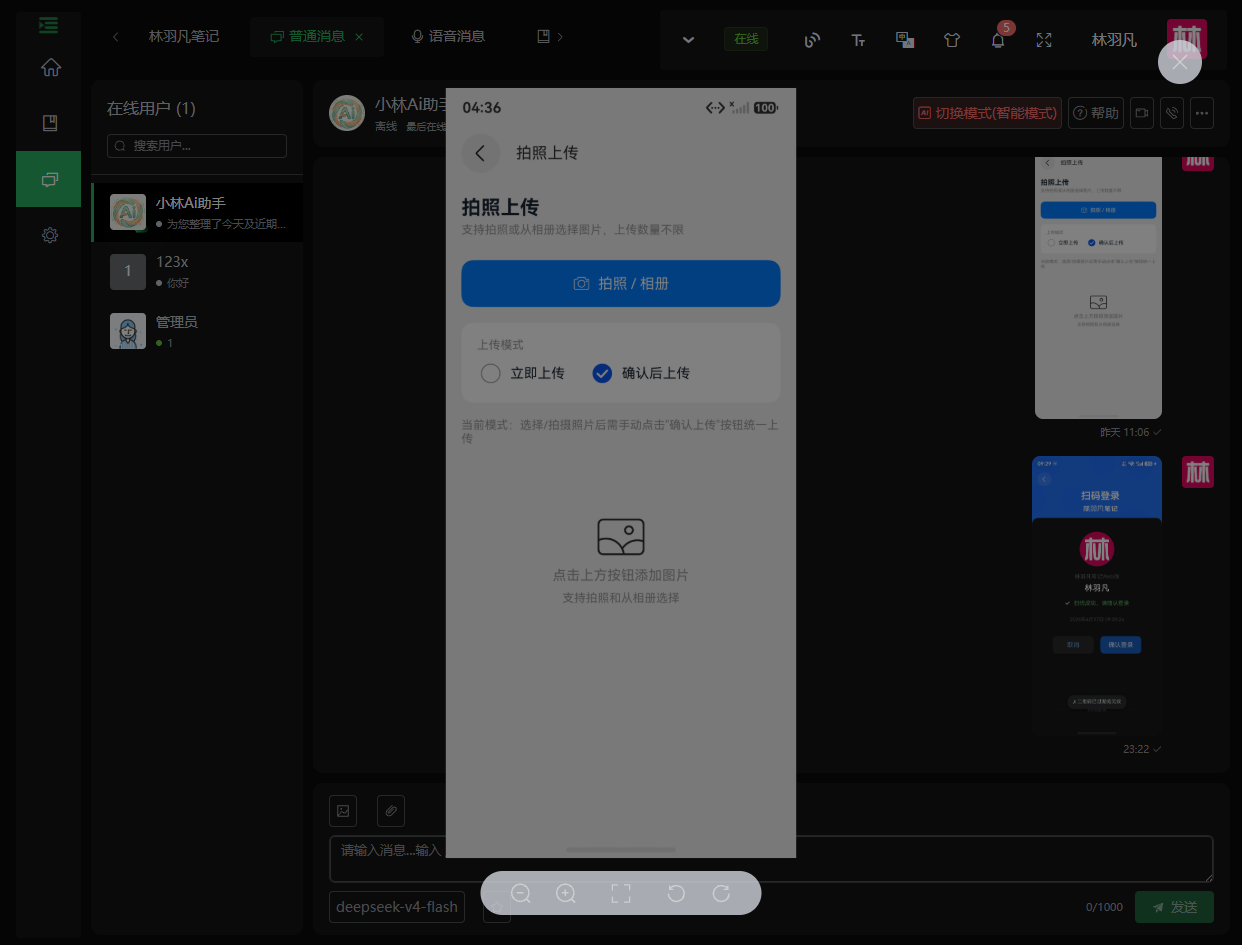Viewport: 1242px width, 945px height.
Task: Zoom out the previewed image
Action: point(521,893)
